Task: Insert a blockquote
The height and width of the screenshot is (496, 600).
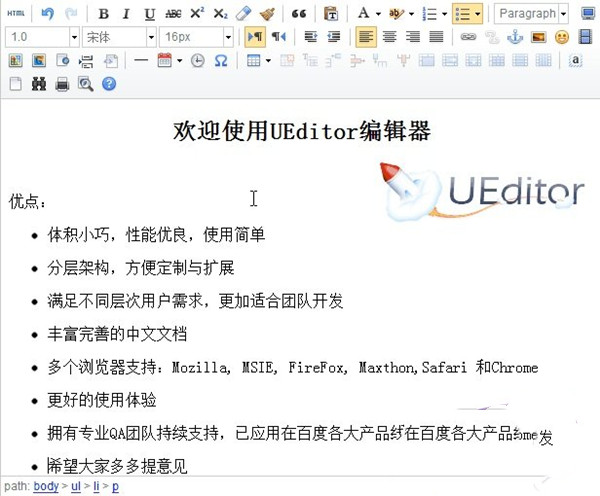Action: [x=299, y=14]
